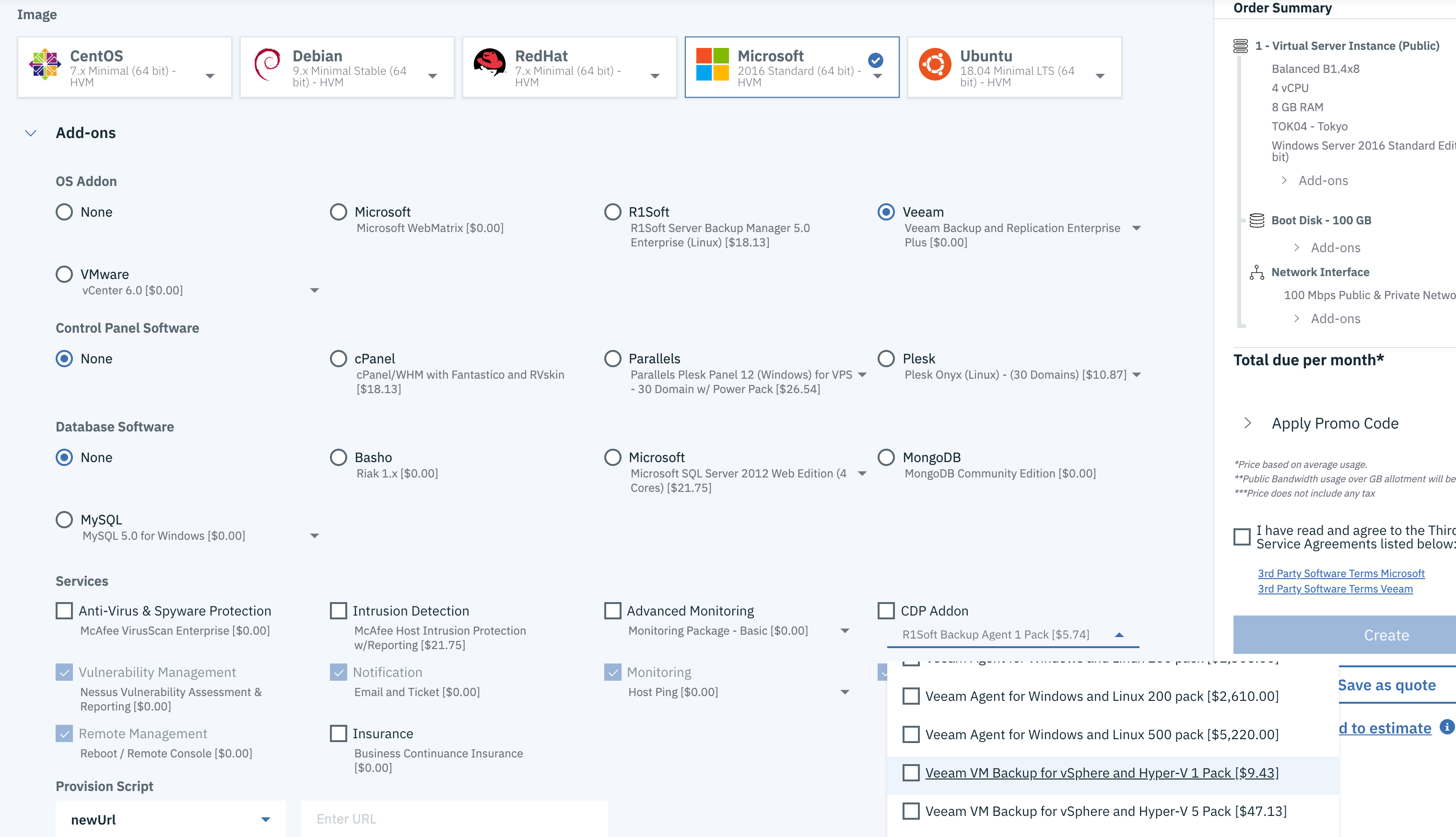Open the Advanced Monitoring package dropdown

pos(845,630)
